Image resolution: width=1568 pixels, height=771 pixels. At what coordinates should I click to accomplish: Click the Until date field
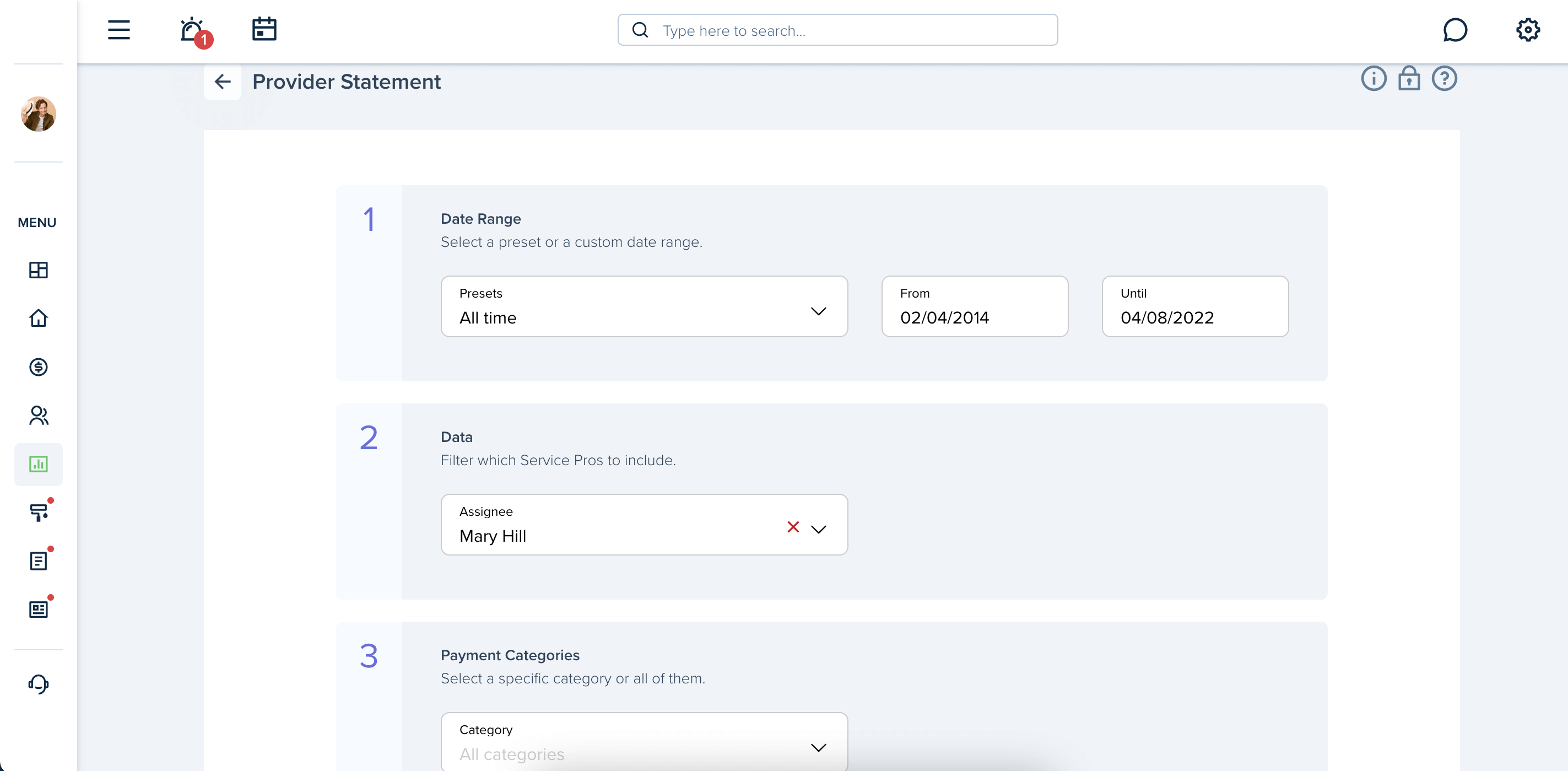(x=1195, y=306)
